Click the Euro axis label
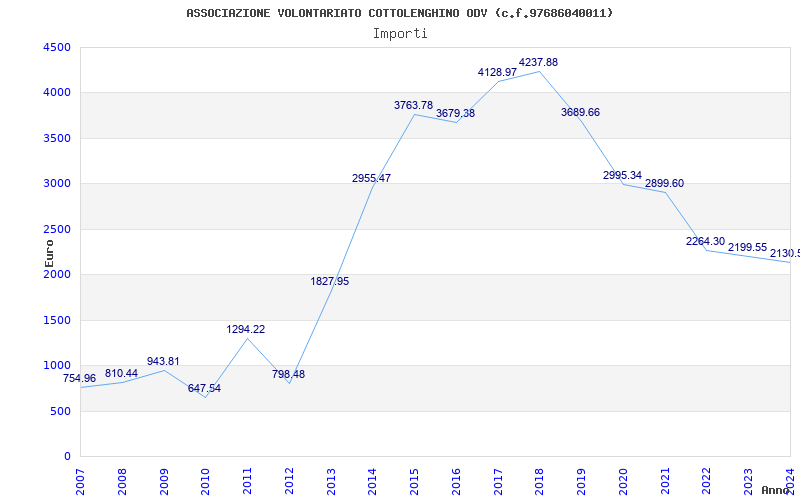Screen dimensions: 800x500 49,254
